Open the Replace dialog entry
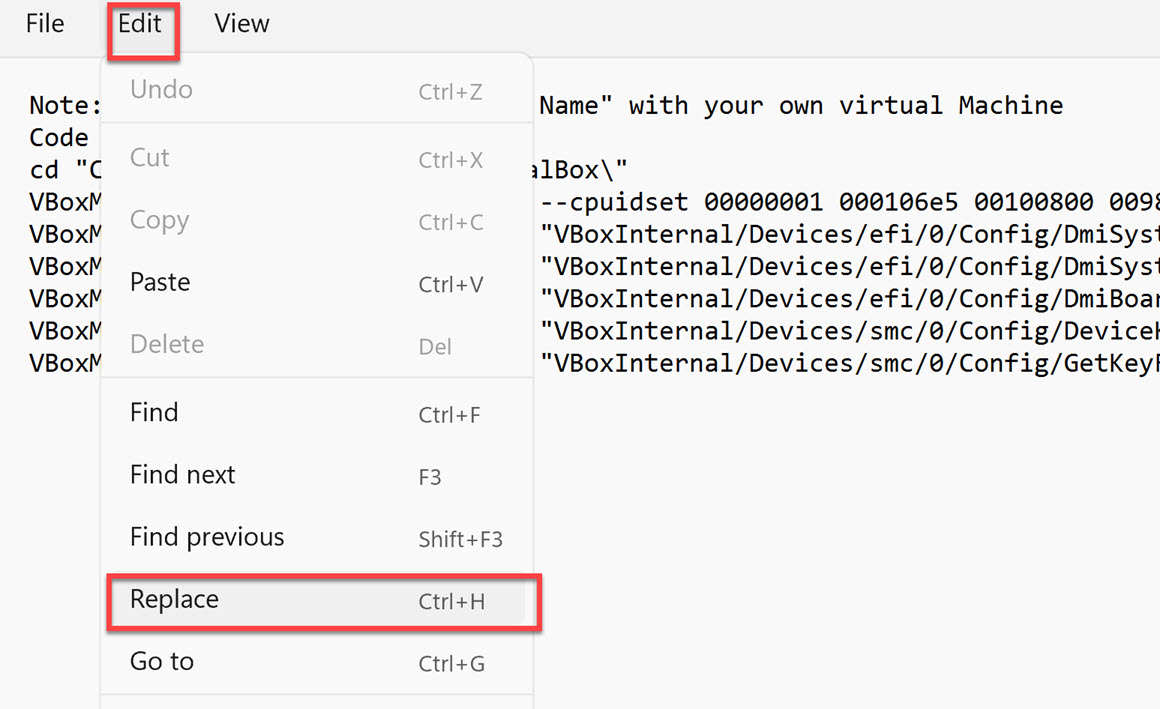The width and height of the screenshot is (1160, 709). [x=174, y=600]
